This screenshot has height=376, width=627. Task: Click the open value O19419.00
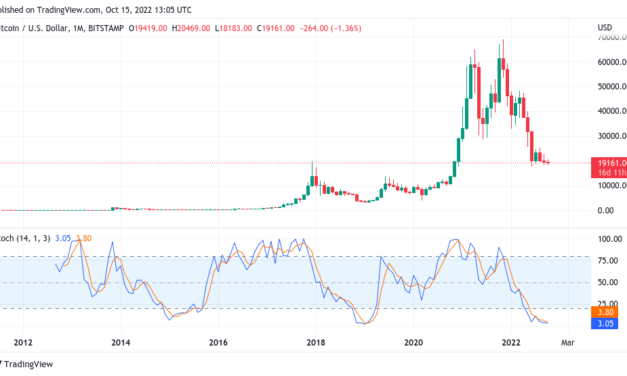tap(148, 28)
